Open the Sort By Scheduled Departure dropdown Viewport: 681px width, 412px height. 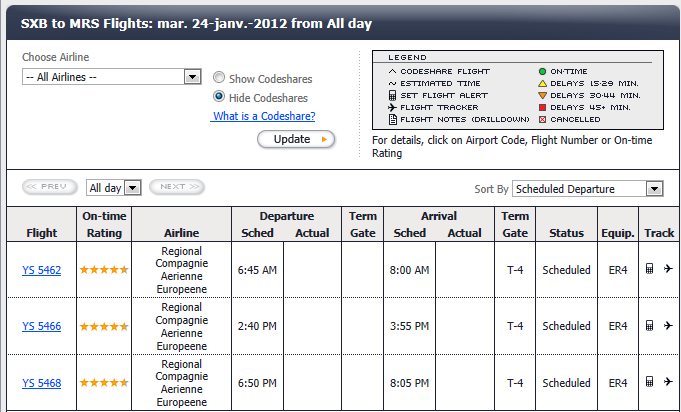[x=588, y=189]
